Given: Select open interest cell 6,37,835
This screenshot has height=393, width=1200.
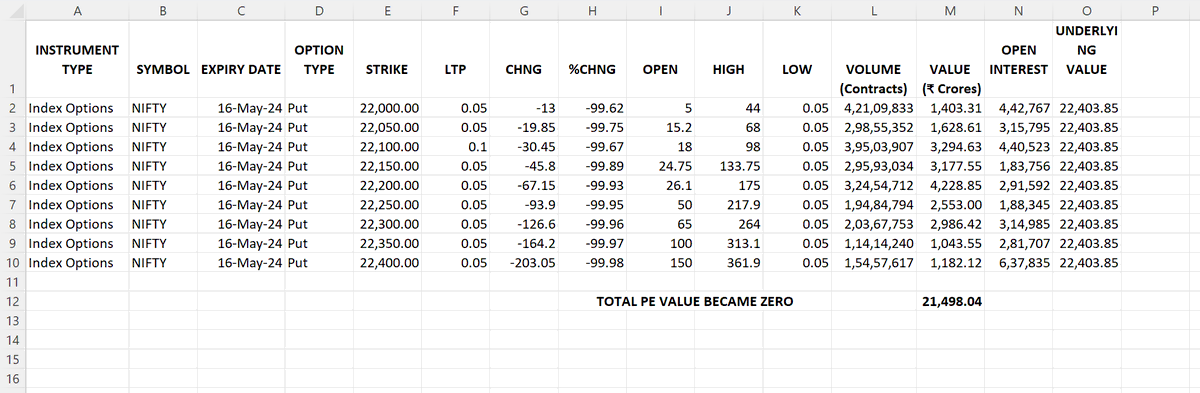Looking at the screenshot, I should (x=1019, y=262).
